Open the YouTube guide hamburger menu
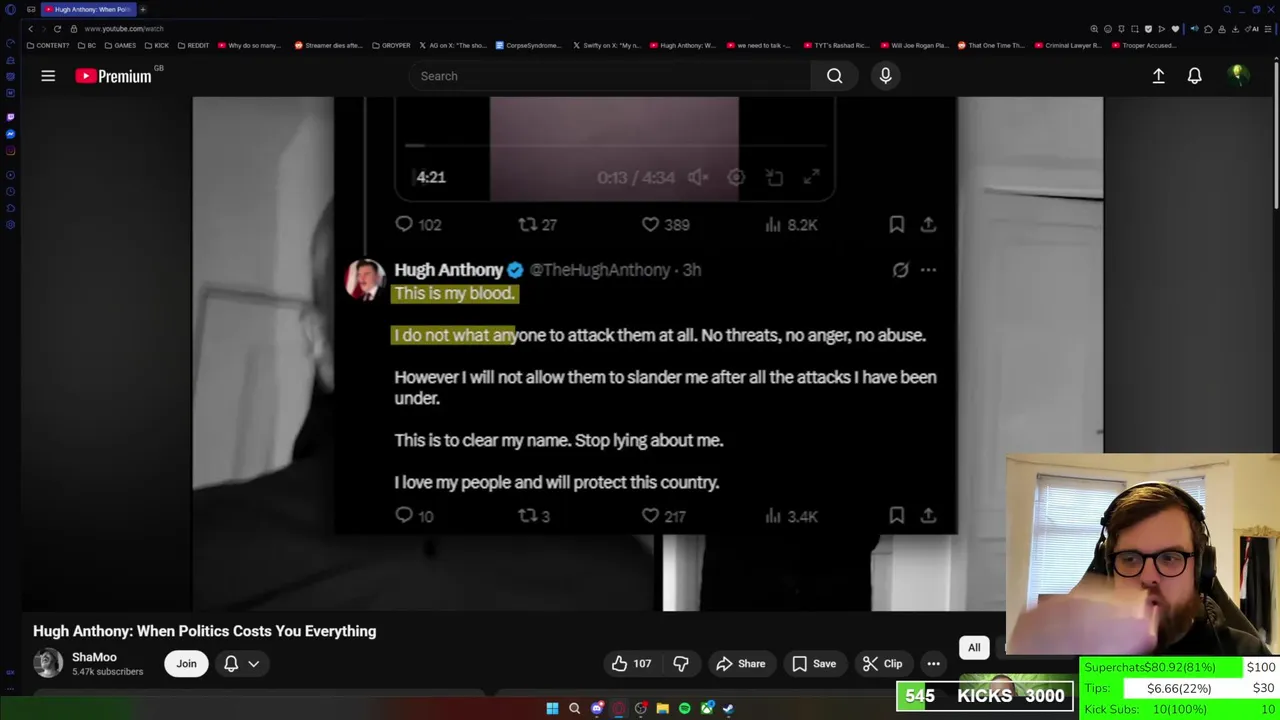The image size is (1280, 720). point(48,76)
